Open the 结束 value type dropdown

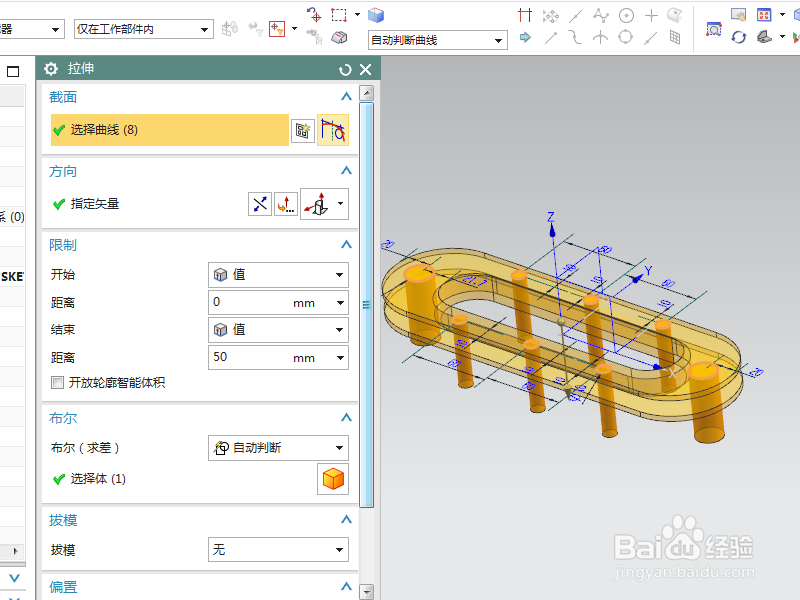coord(279,330)
